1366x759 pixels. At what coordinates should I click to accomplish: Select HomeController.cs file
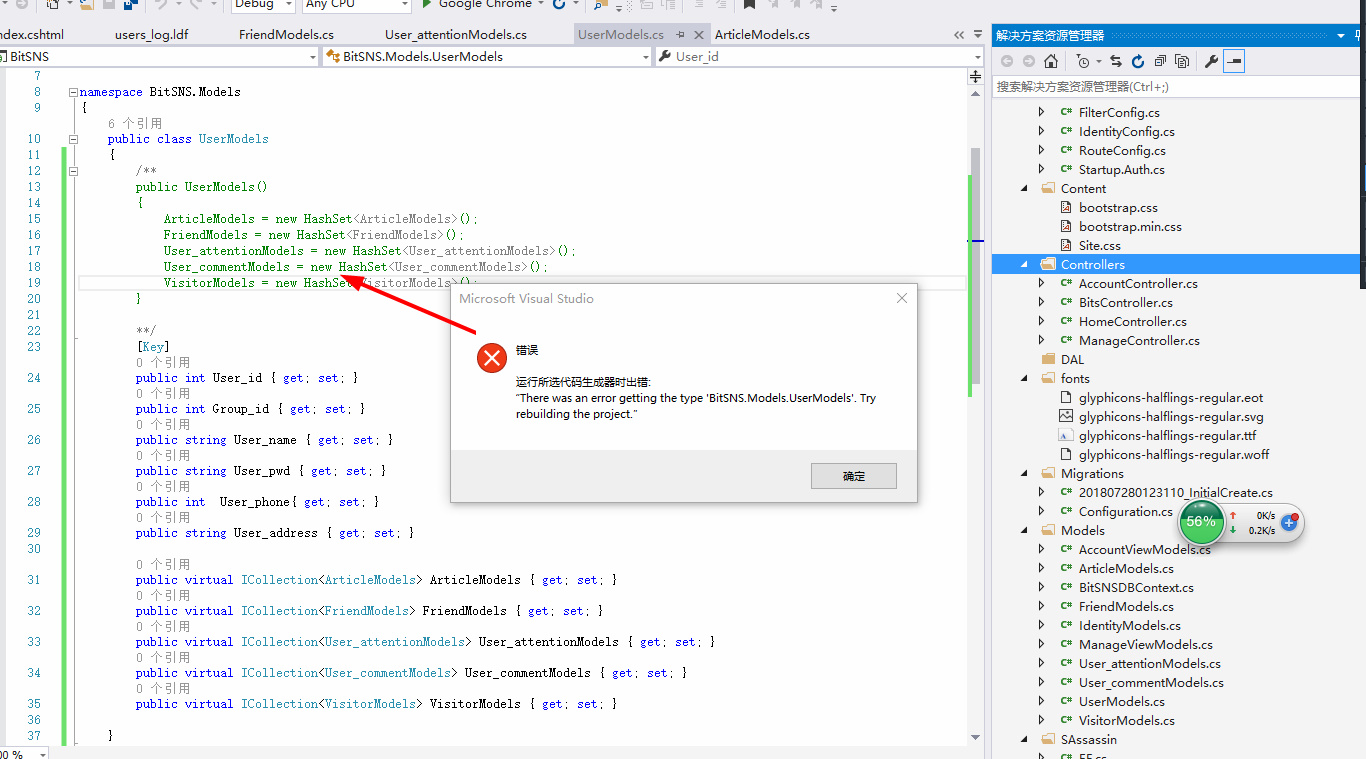[x=1133, y=321]
